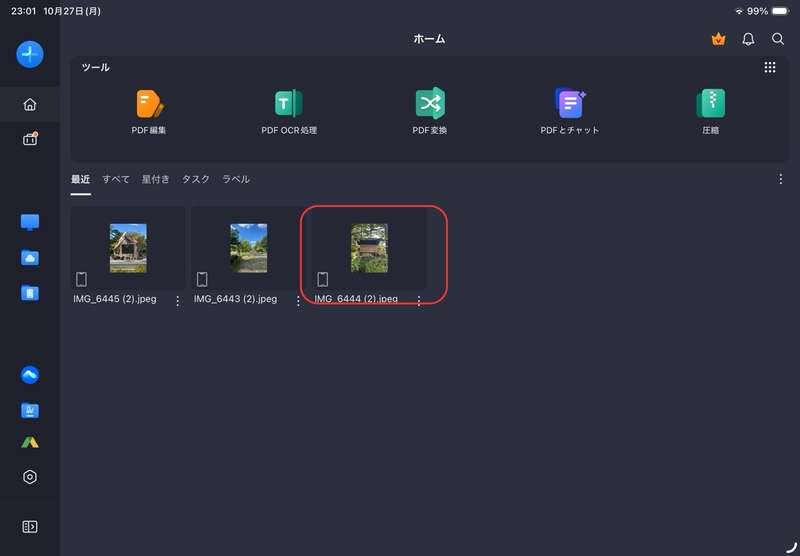Viewport: 800px width, 556px height.
Task: Tap the Wi-Fi status icon
Action: pyautogui.click(x=739, y=11)
